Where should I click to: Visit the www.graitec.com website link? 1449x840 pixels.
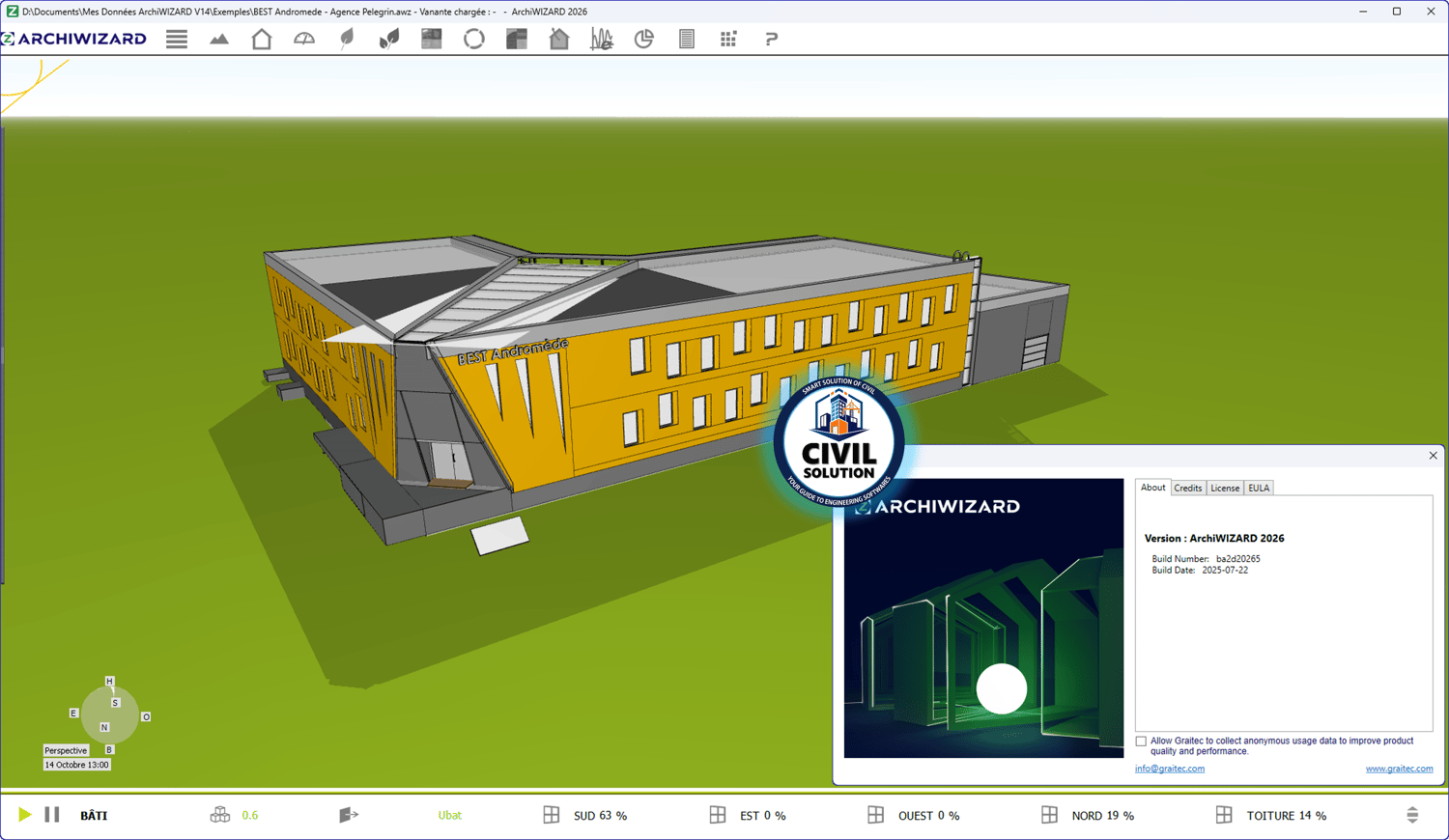1399,769
